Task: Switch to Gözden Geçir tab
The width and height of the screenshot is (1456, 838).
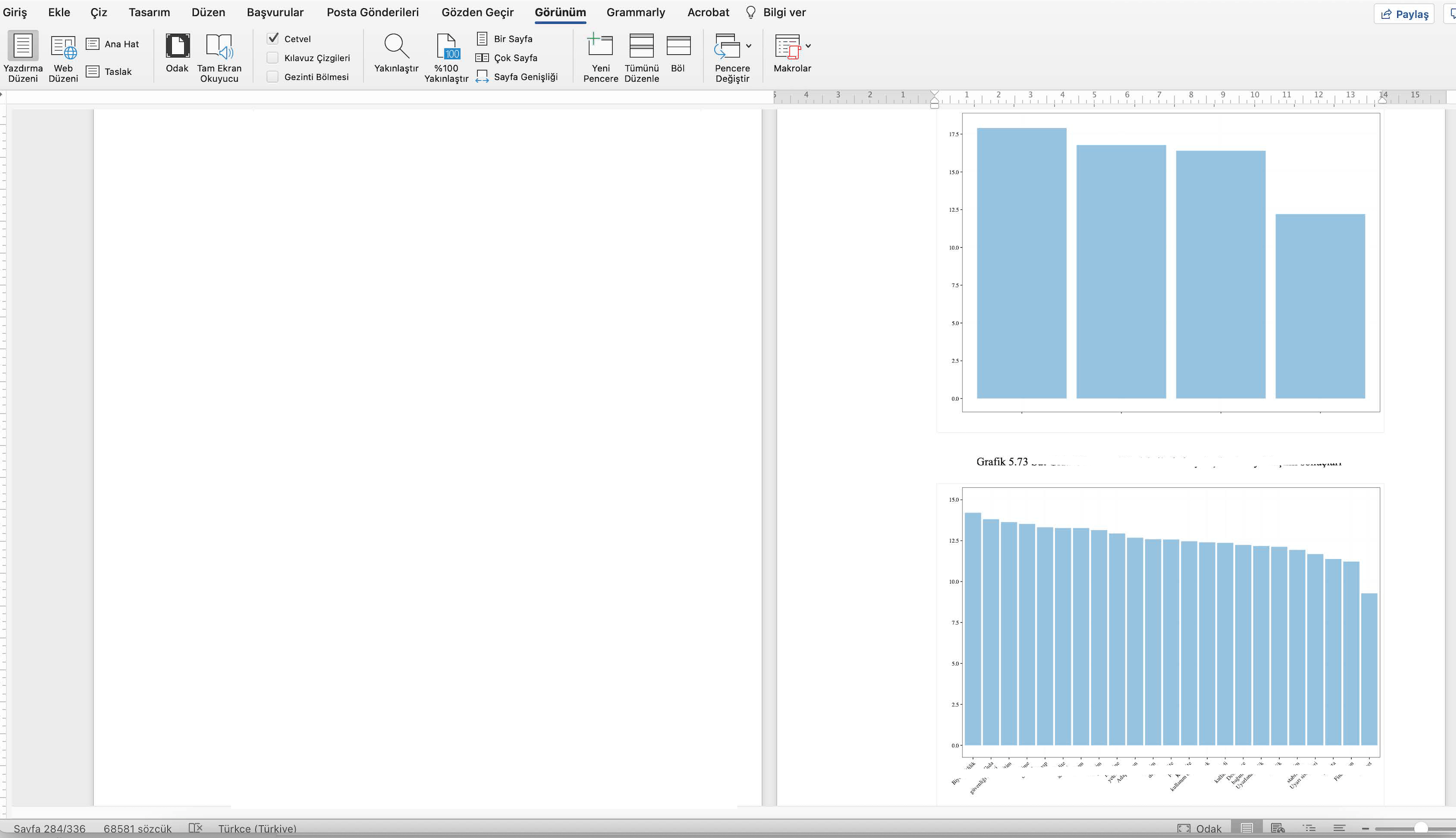Action: click(477, 12)
